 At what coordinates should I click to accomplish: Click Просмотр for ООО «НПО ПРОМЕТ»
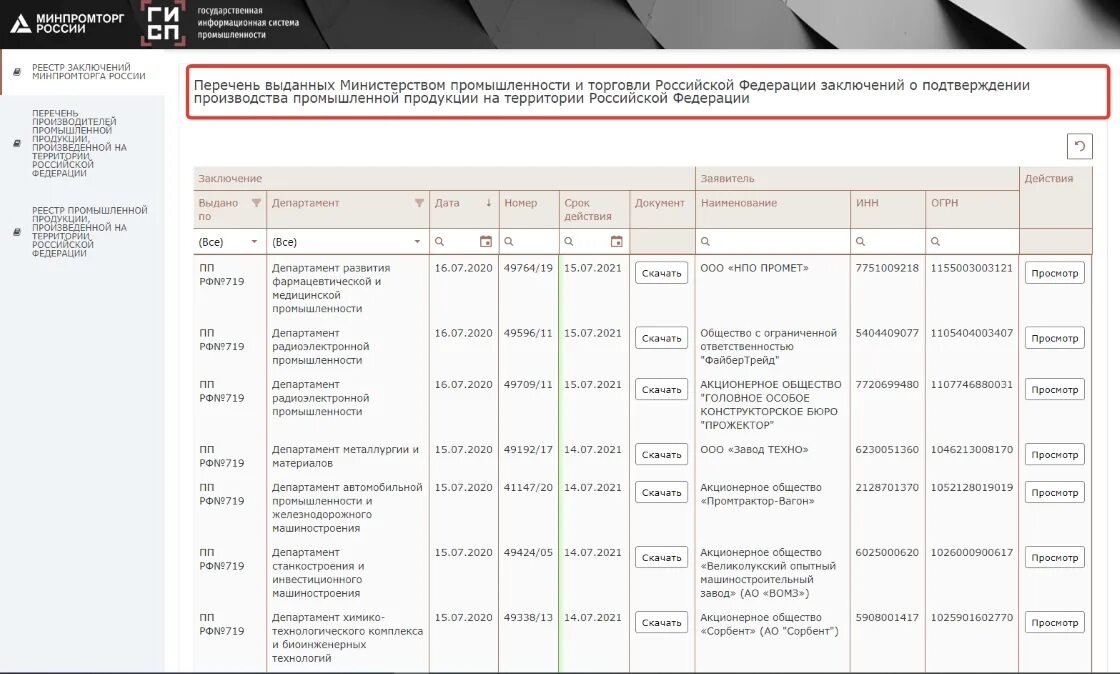1054,273
